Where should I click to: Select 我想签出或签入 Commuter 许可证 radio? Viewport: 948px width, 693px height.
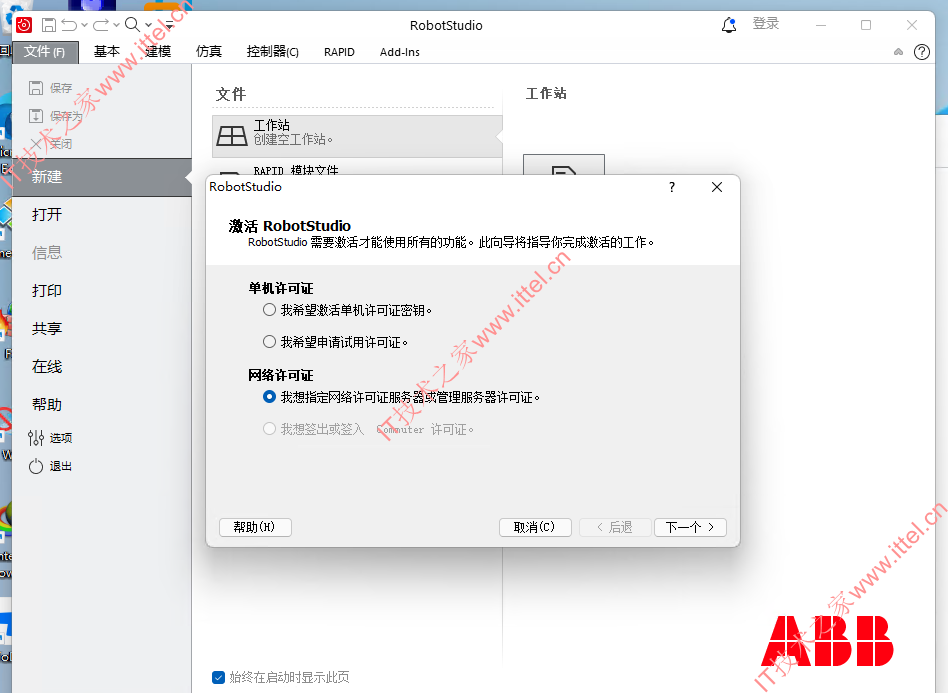click(x=270, y=429)
